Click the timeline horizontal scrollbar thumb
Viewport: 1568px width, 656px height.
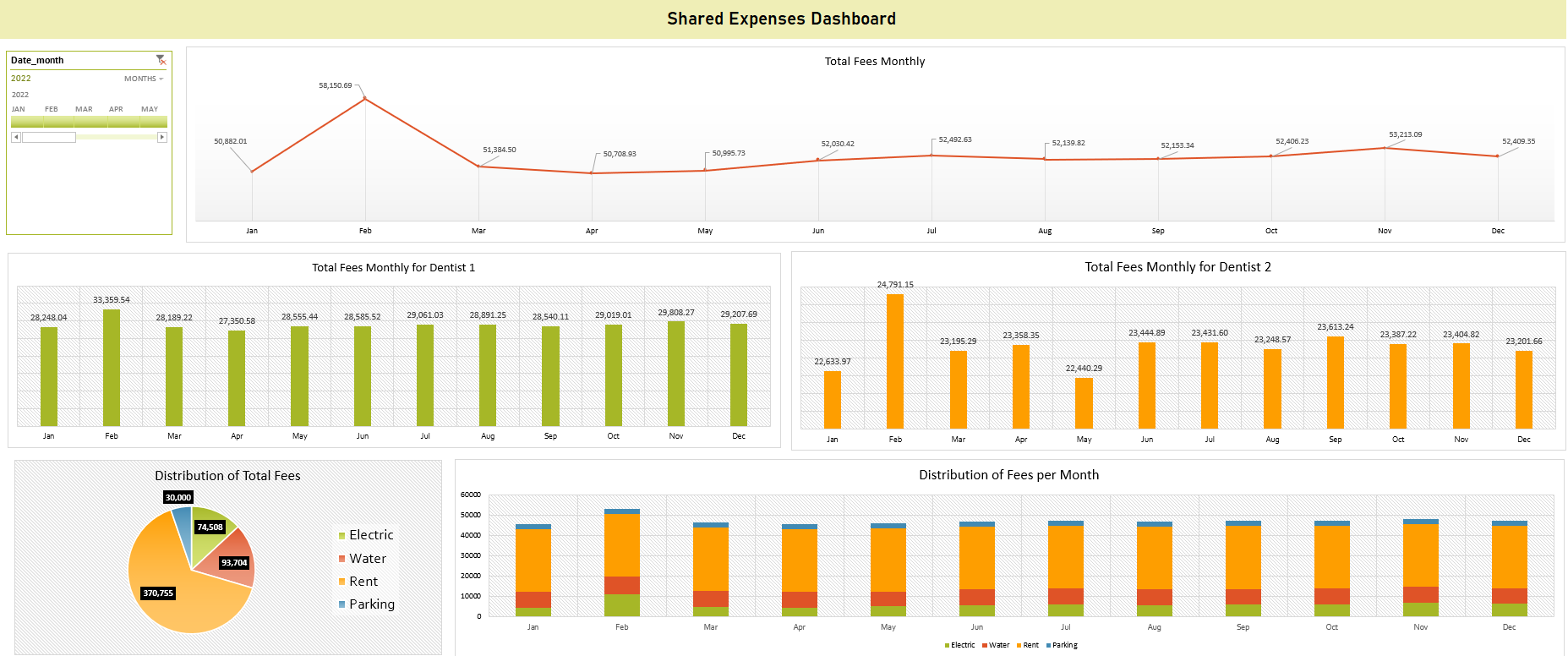point(49,137)
